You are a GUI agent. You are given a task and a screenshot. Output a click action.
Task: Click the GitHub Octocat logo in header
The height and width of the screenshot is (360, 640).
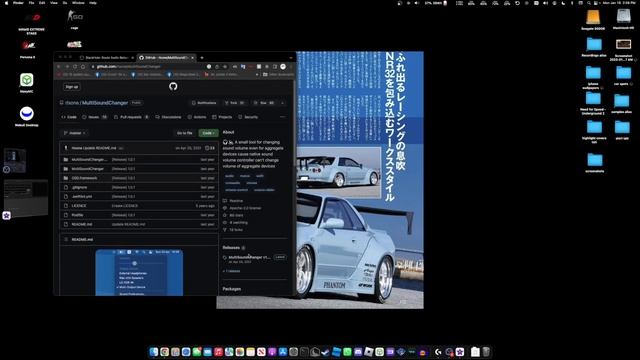tap(173, 87)
